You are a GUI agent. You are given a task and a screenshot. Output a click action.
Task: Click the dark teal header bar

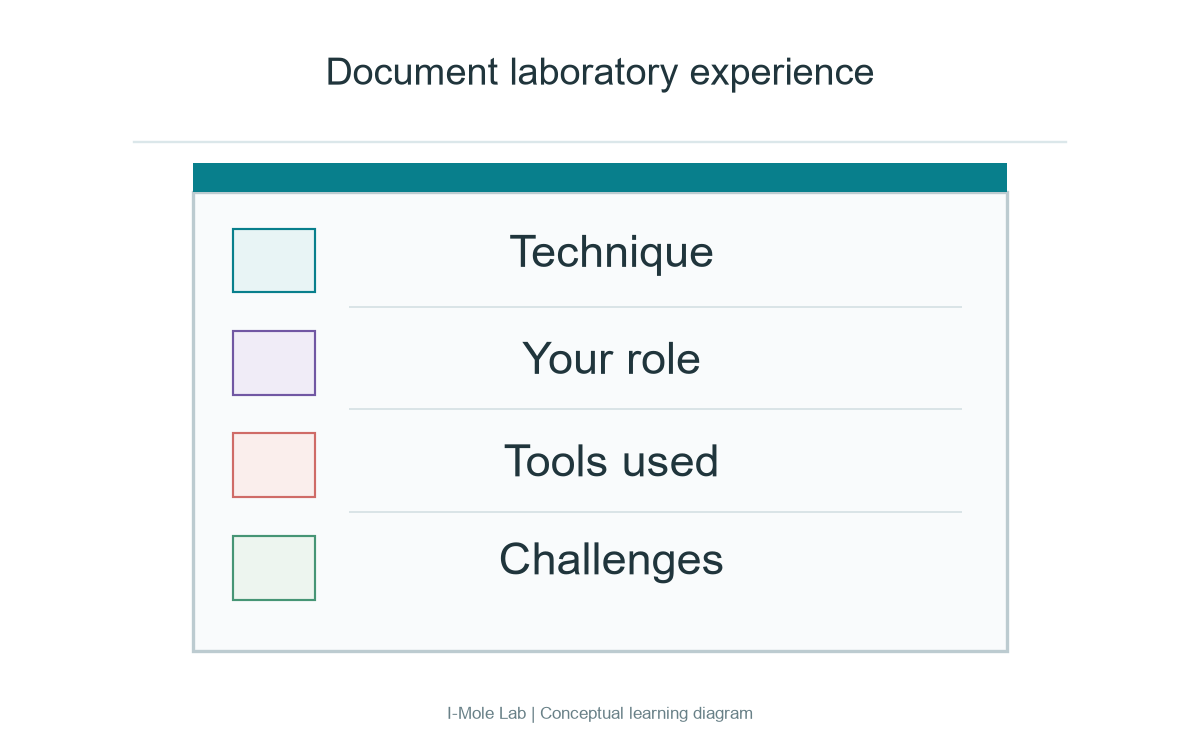point(600,177)
